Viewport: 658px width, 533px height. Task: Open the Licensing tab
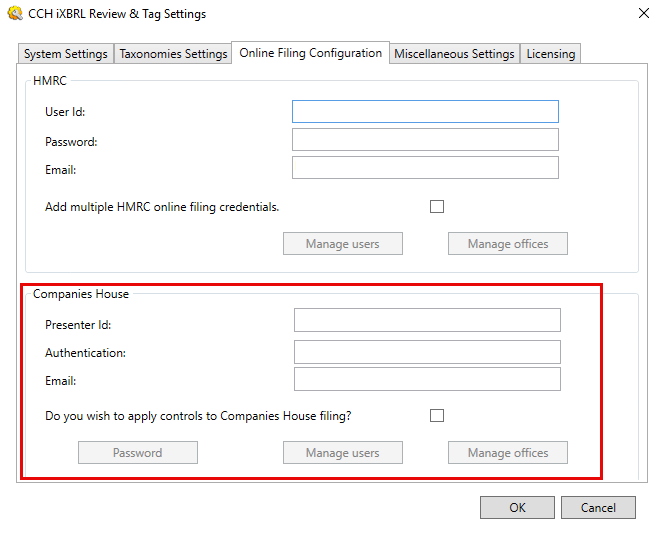point(551,54)
